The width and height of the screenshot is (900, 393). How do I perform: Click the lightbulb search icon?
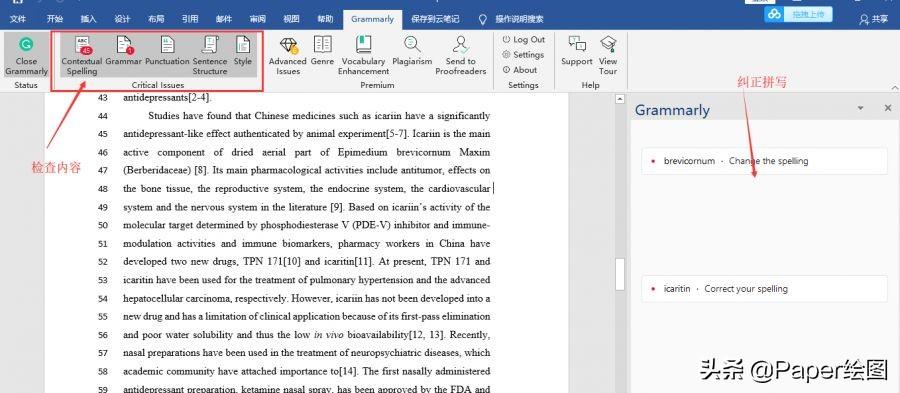(483, 19)
